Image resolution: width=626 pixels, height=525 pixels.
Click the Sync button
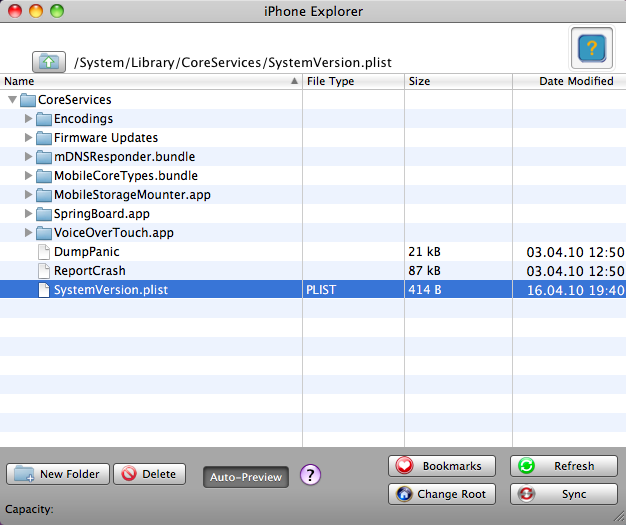point(564,494)
